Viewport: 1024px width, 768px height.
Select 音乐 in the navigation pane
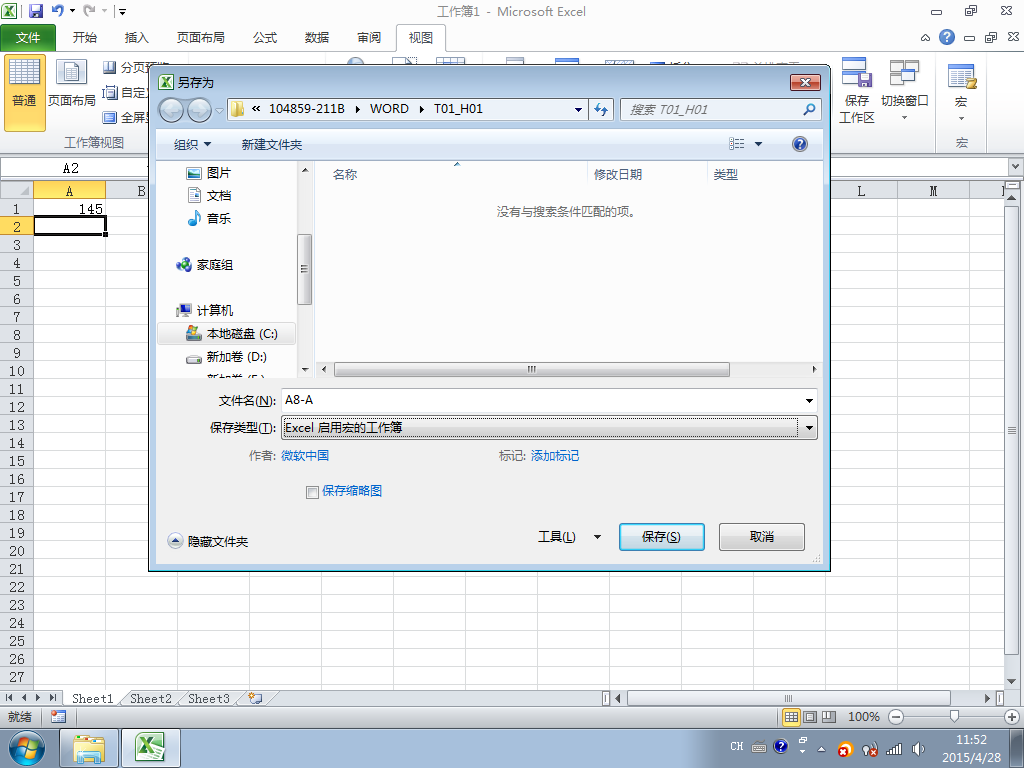tap(209, 218)
